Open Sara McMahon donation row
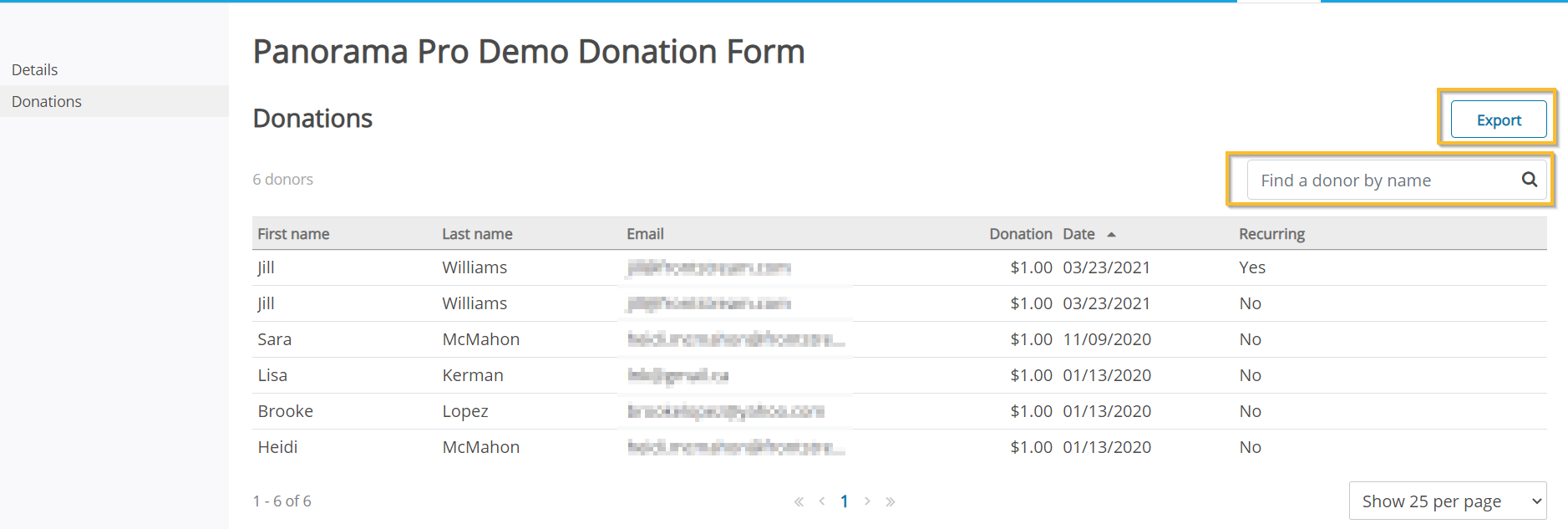The image size is (1568, 529). 900,339
